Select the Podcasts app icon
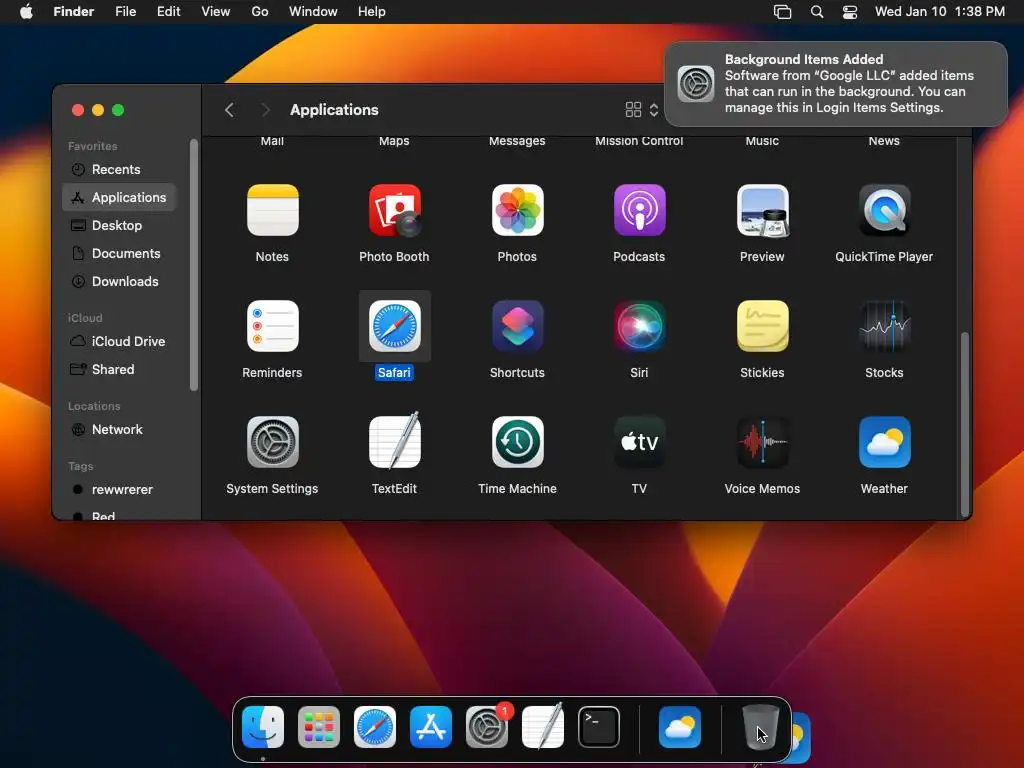The width and height of the screenshot is (1024, 768). pos(639,210)
